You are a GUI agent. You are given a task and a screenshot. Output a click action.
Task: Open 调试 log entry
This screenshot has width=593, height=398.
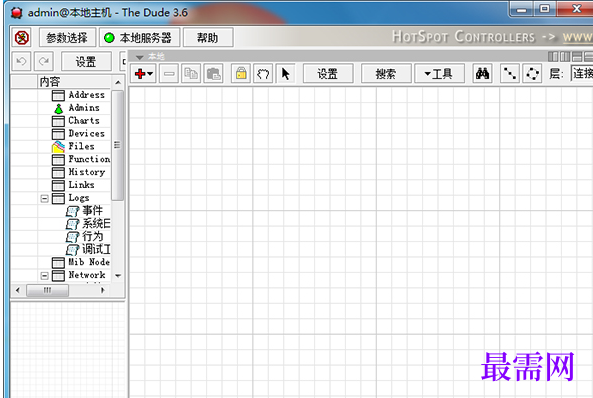pyautogui.click(x=96, y=249)
